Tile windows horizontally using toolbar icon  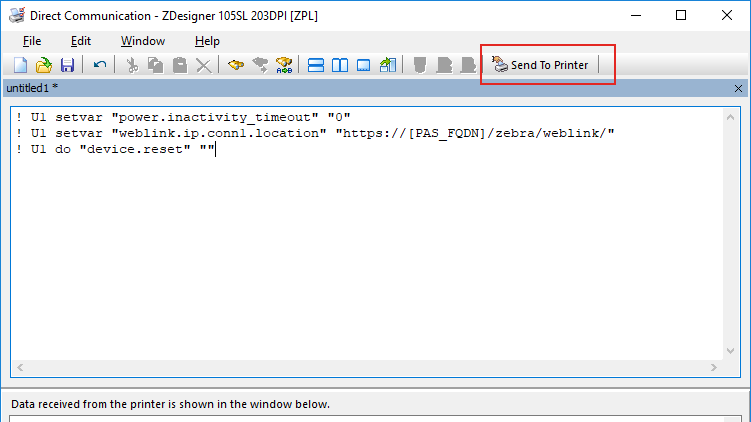point(316,65)
